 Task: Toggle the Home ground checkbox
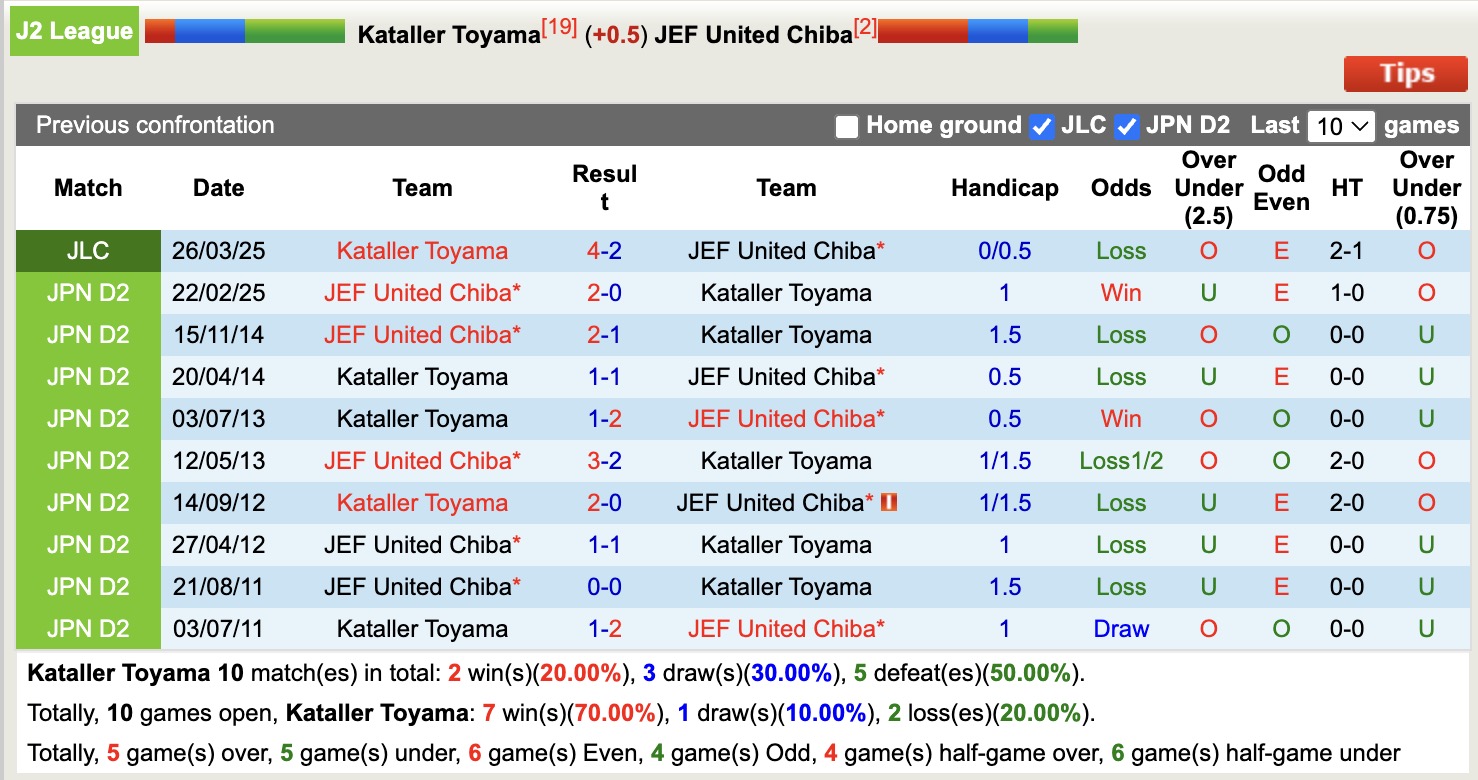(847, 125)
